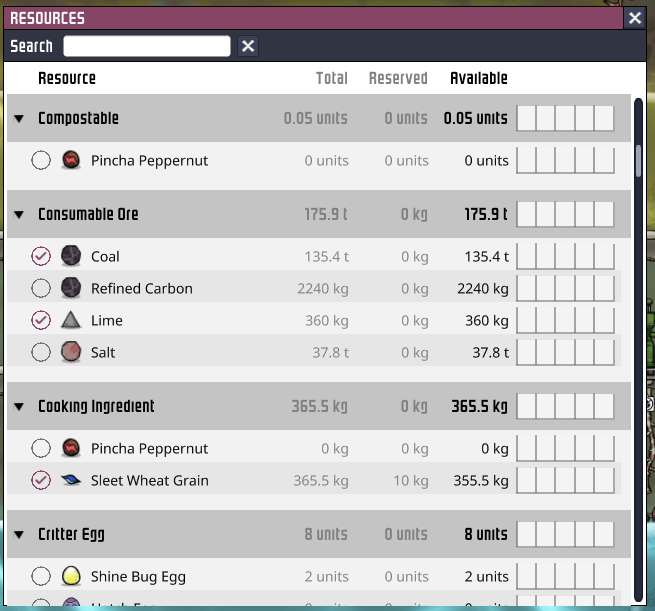655x611 pixels.
Task: Unpin the Coal resource checkbox
Action: 41,256
